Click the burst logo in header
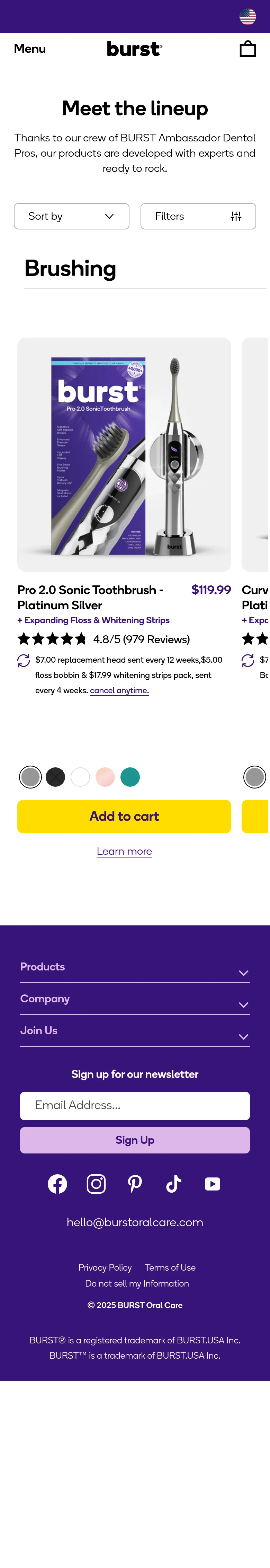 pos(134,49)
